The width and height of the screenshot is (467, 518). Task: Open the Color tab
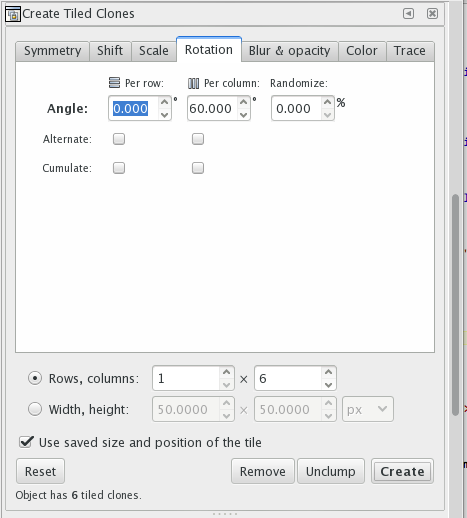point(362,51)
